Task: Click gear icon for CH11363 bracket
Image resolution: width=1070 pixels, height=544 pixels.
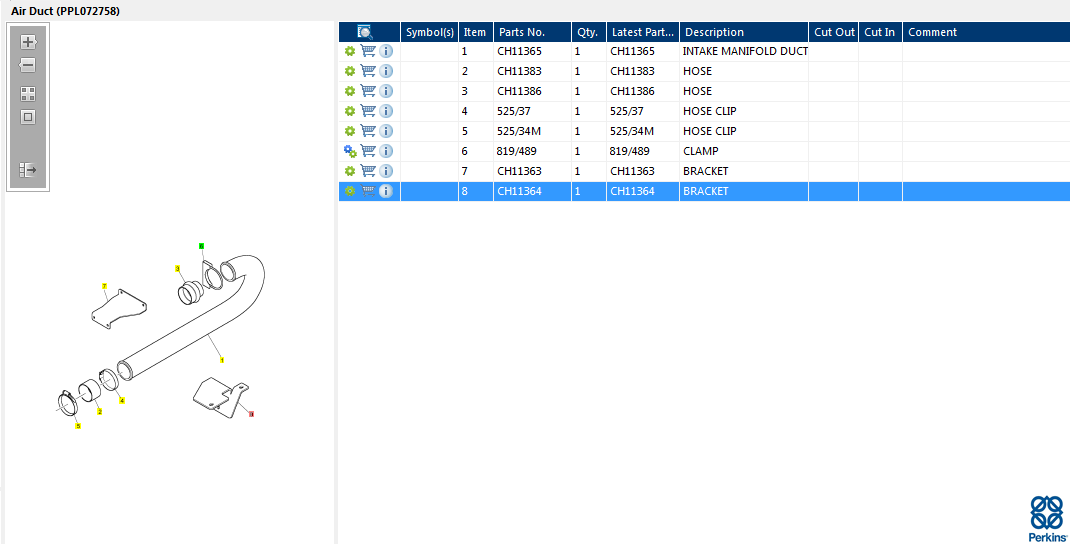Action: pos(349,171)
